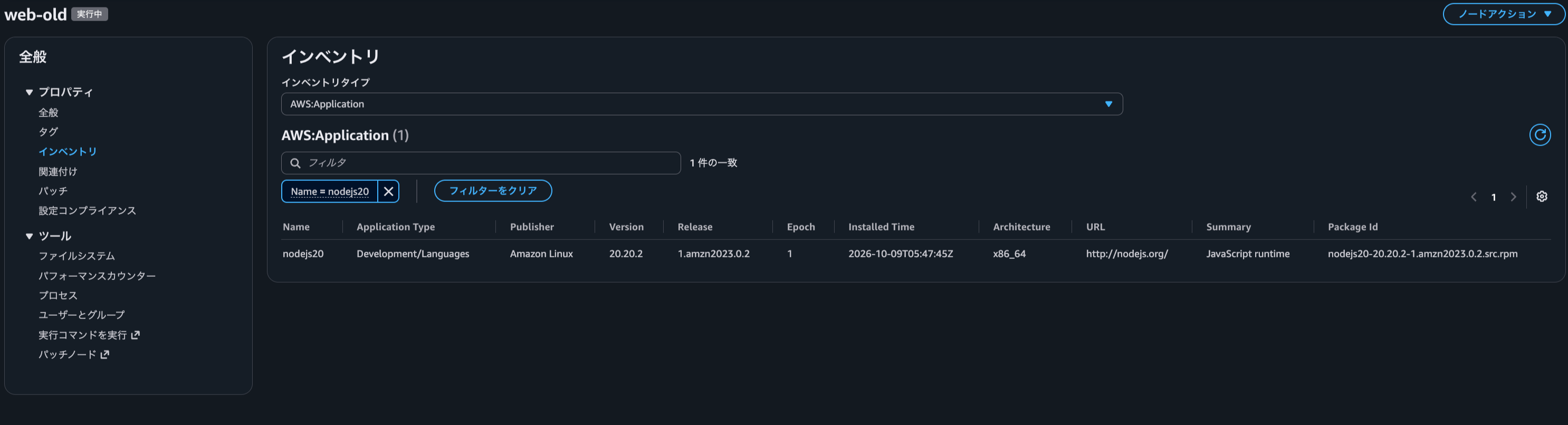Focus the フィルタ search input field
Screen dimensions: 1568x425
(481, 163)
